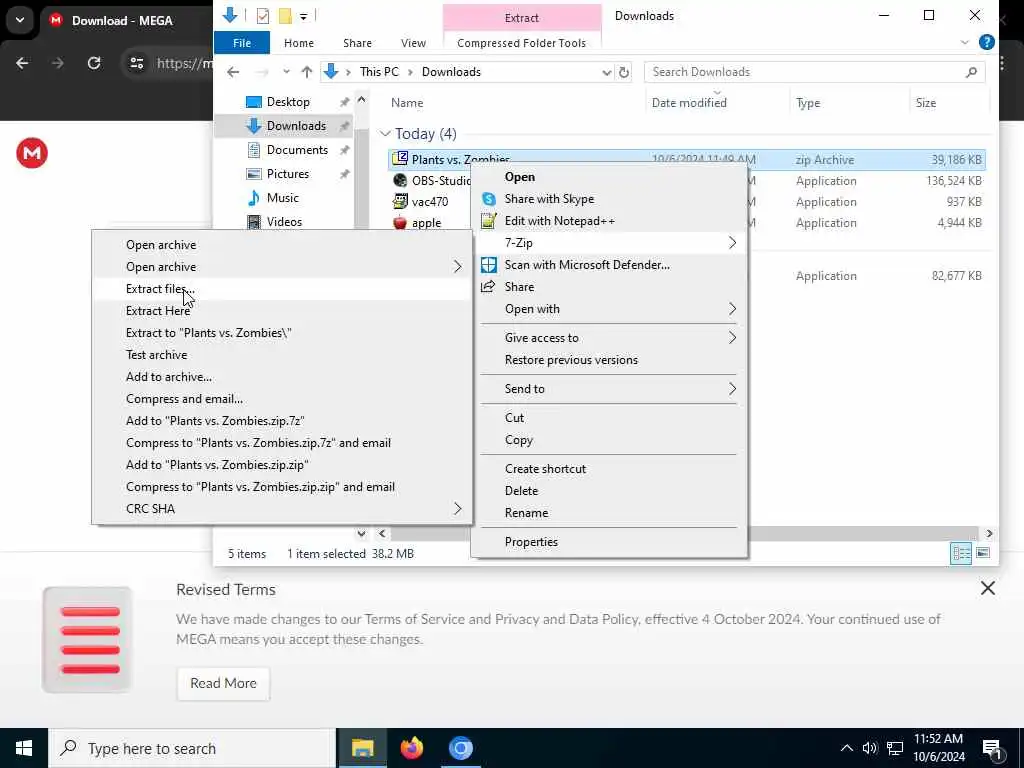
Task: Click the New folder quick access icon
Action: [x=285, y=16]
